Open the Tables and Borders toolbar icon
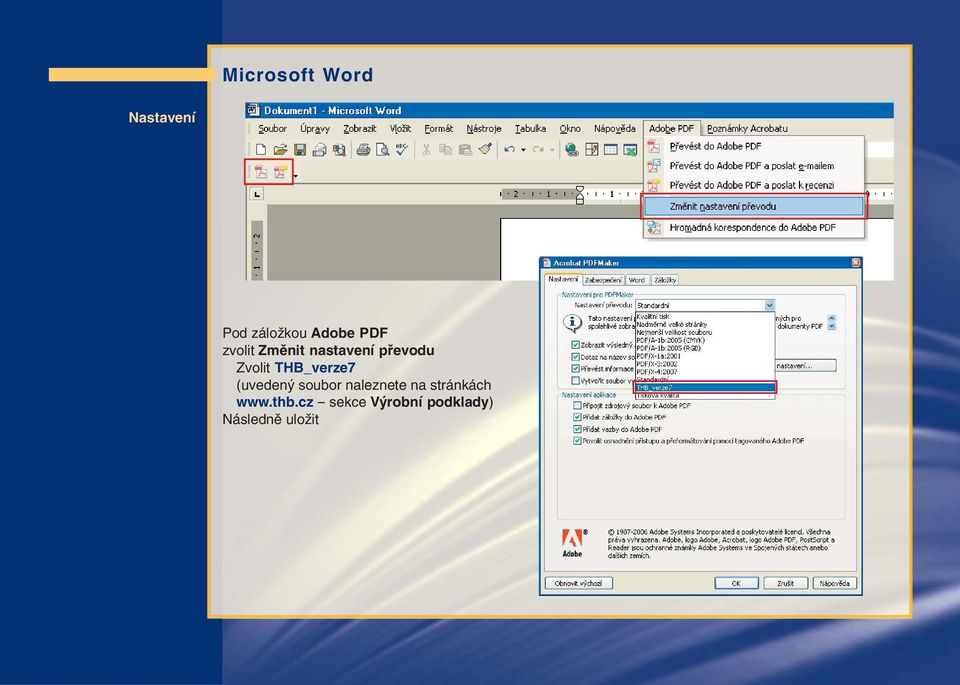Viewport: 960px width, 685px height. coord(591,149)
